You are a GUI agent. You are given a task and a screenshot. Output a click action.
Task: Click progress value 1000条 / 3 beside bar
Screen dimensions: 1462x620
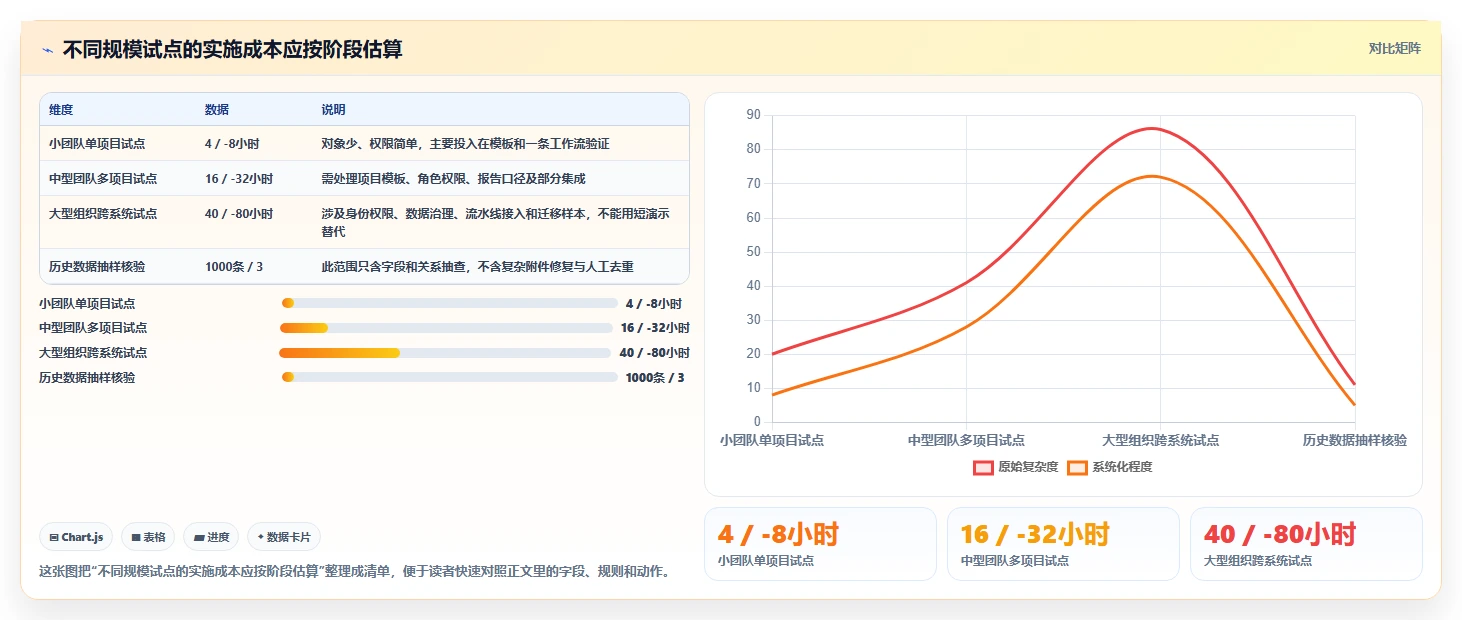655,378
